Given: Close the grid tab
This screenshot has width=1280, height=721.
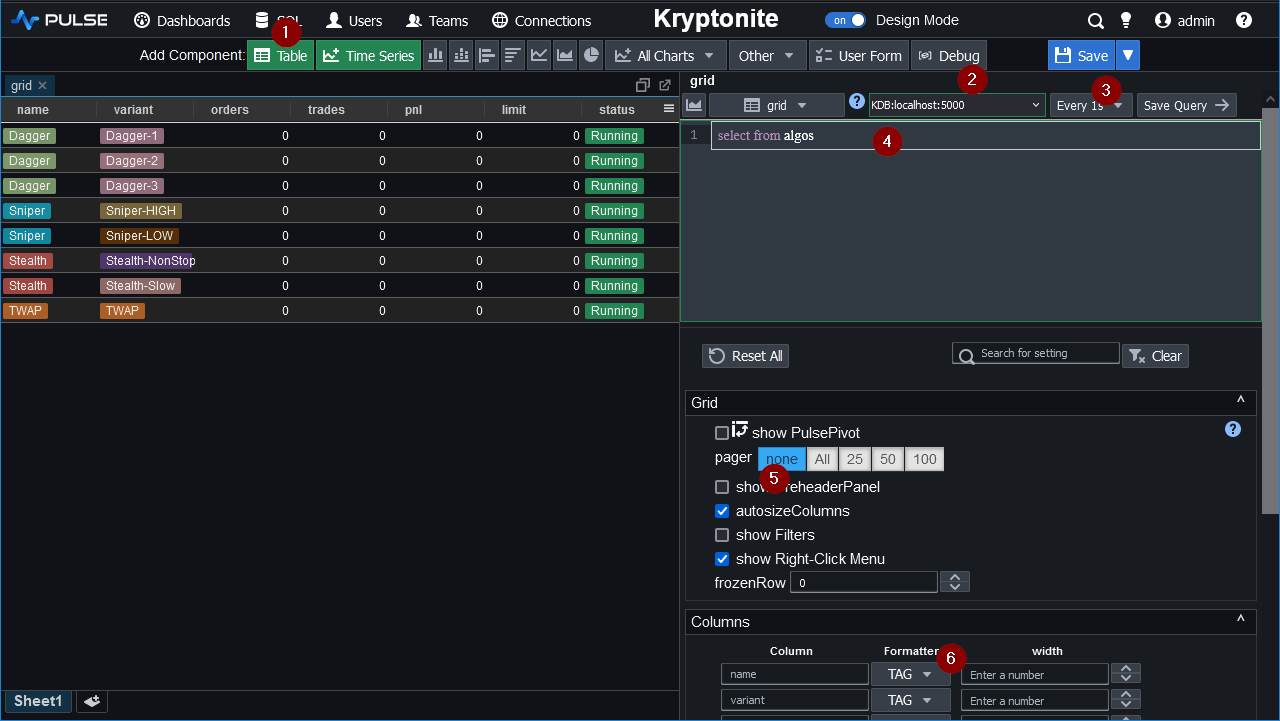Looking at the screenshot, I should pyautogui.click(x=43, y=86).
